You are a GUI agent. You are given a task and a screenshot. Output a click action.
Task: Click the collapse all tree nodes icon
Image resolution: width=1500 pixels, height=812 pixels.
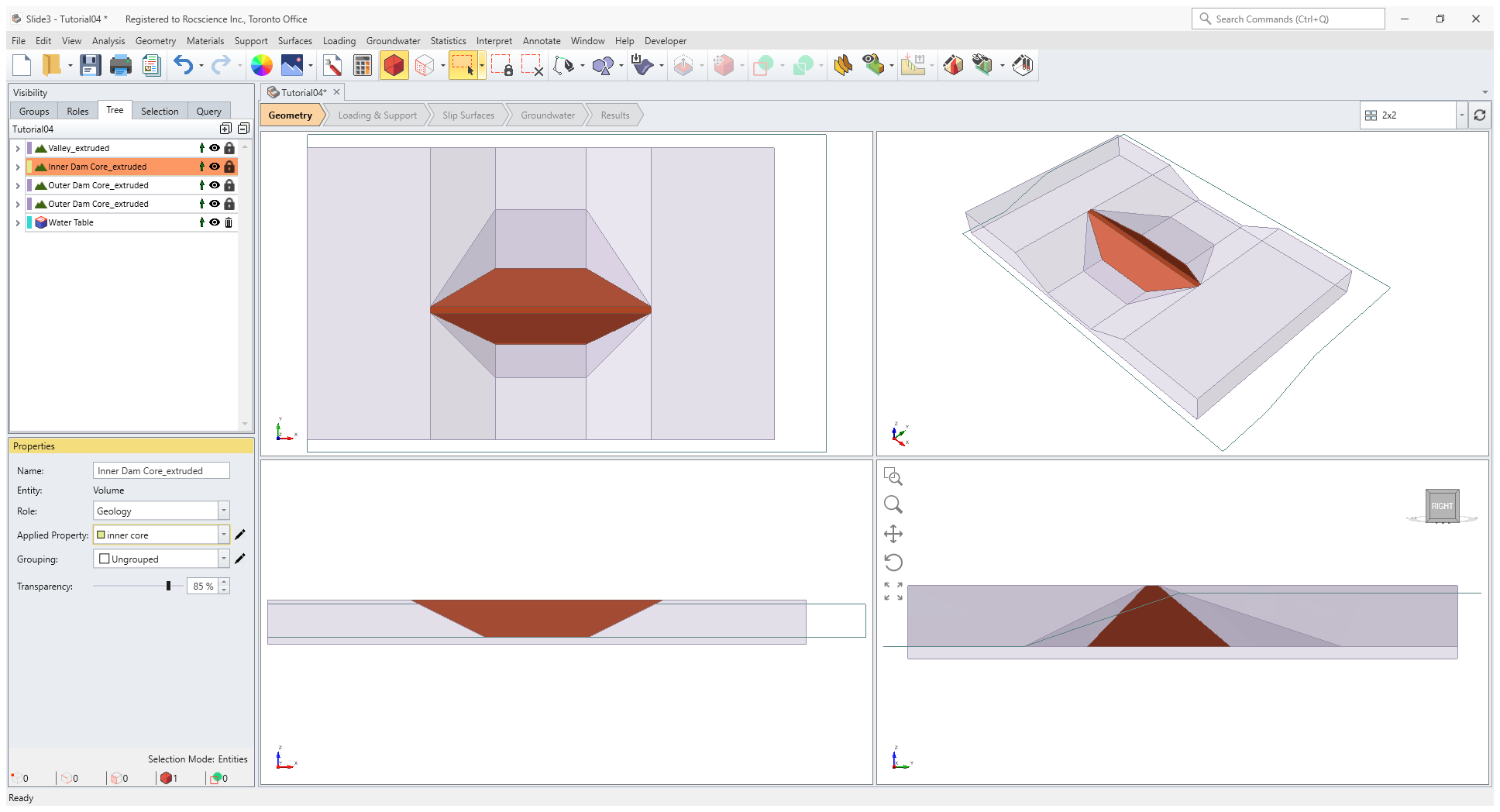click(243, 129)
